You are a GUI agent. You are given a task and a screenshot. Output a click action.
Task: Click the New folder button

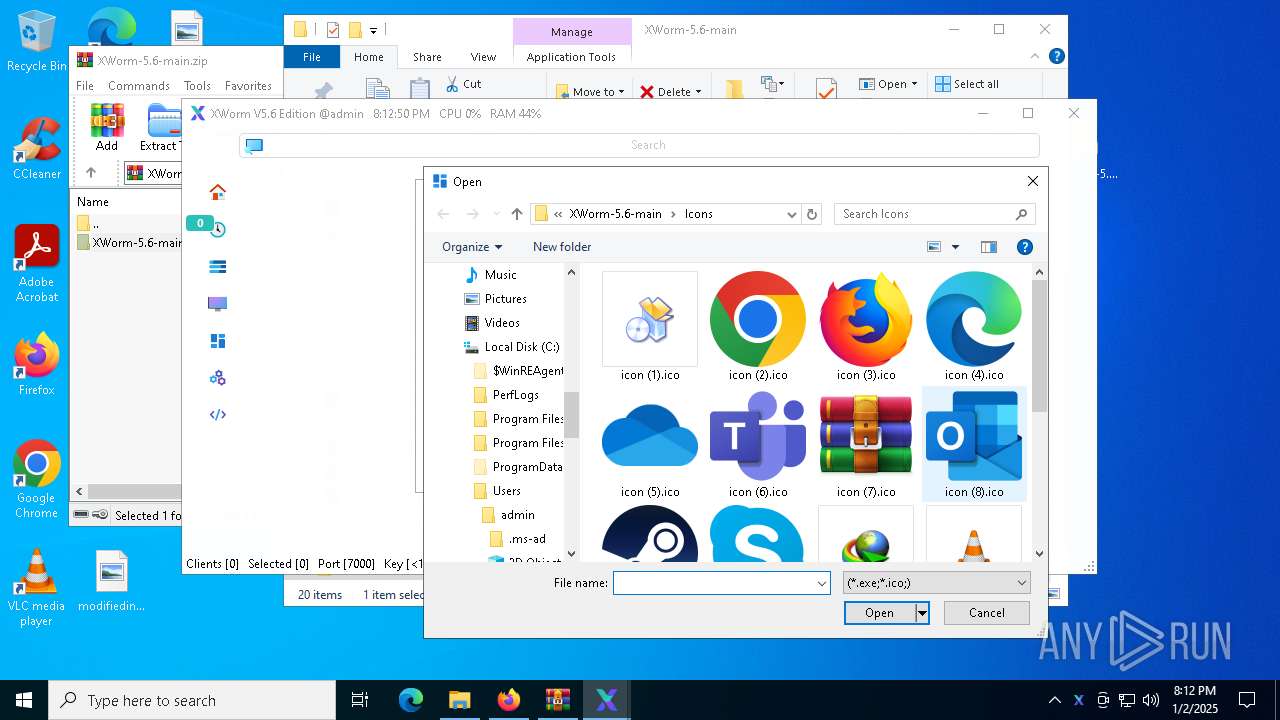[x=562, y=247]
